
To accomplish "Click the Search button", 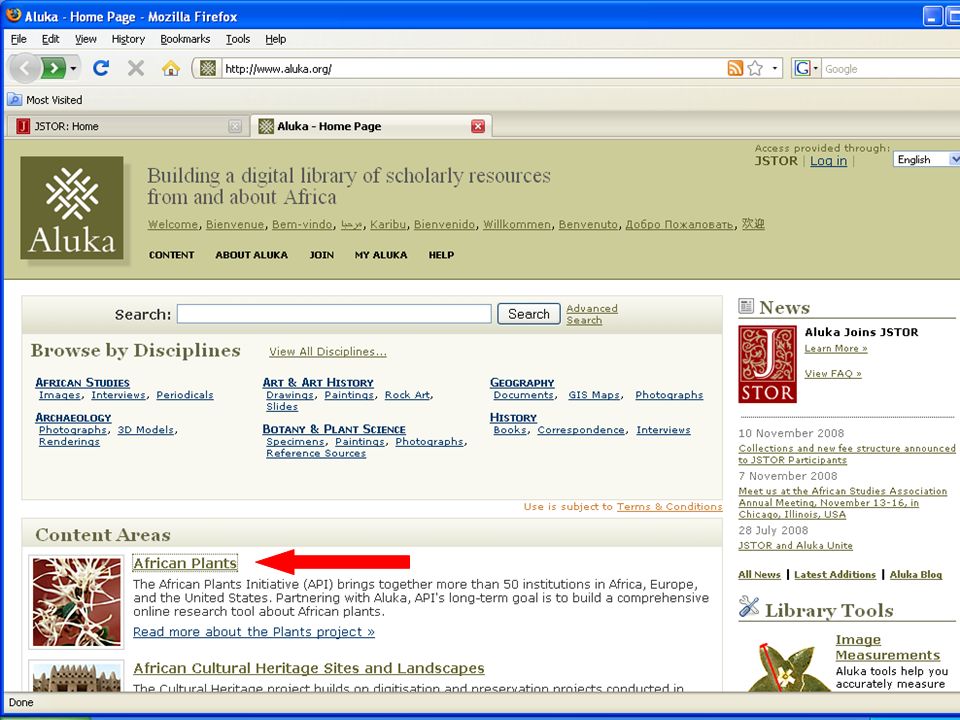I will [x=529, y=314].
